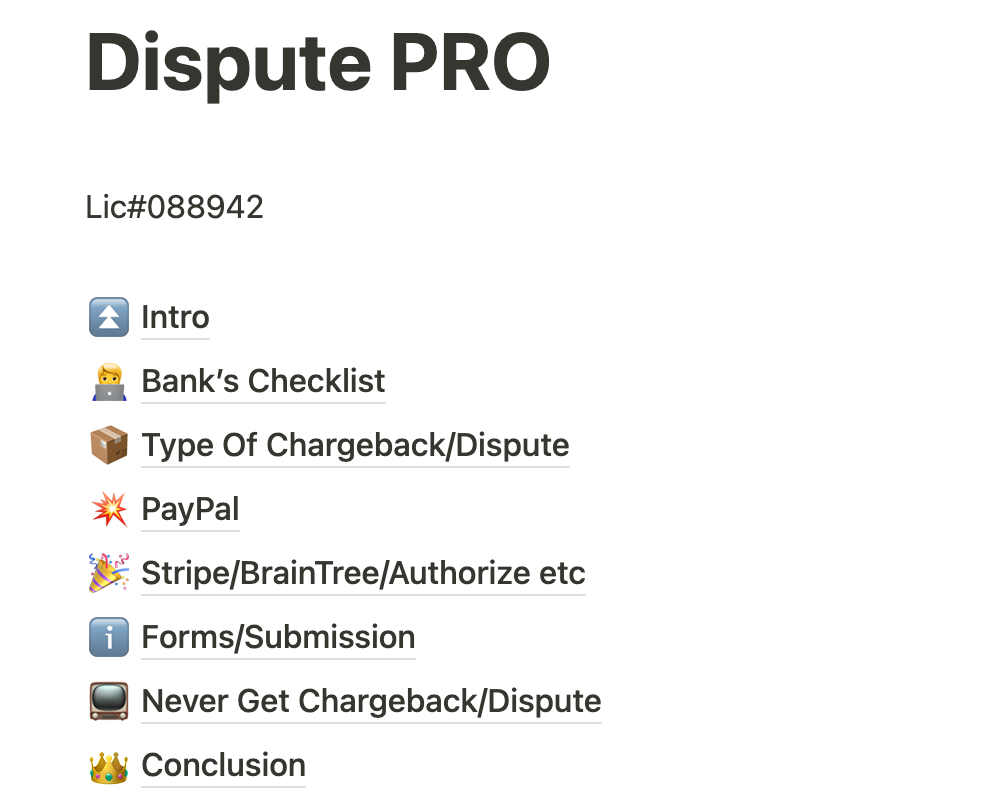Click the party popper icon
The width and height of the screenshot is (998, 798).
click(109, 573)
